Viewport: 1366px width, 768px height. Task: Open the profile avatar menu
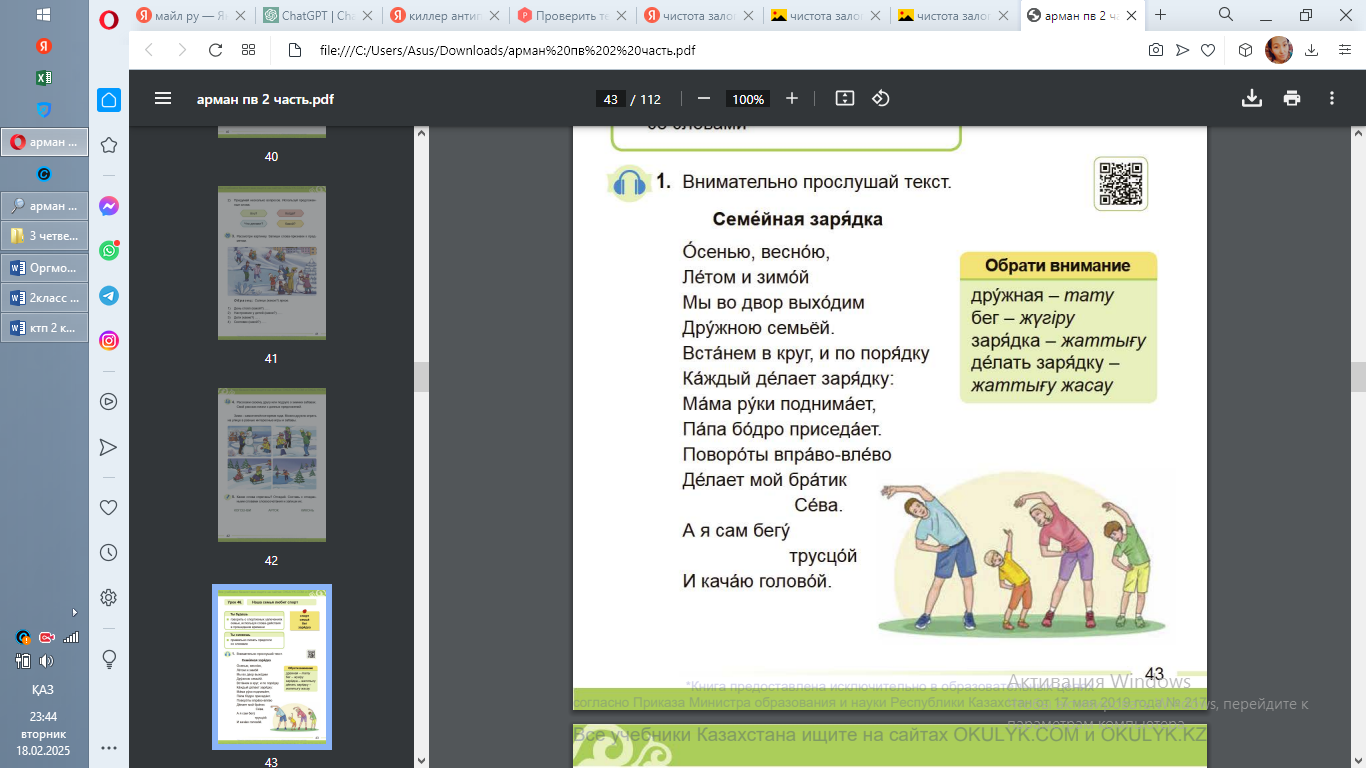pyautogui.click(x=1279, y=49)
